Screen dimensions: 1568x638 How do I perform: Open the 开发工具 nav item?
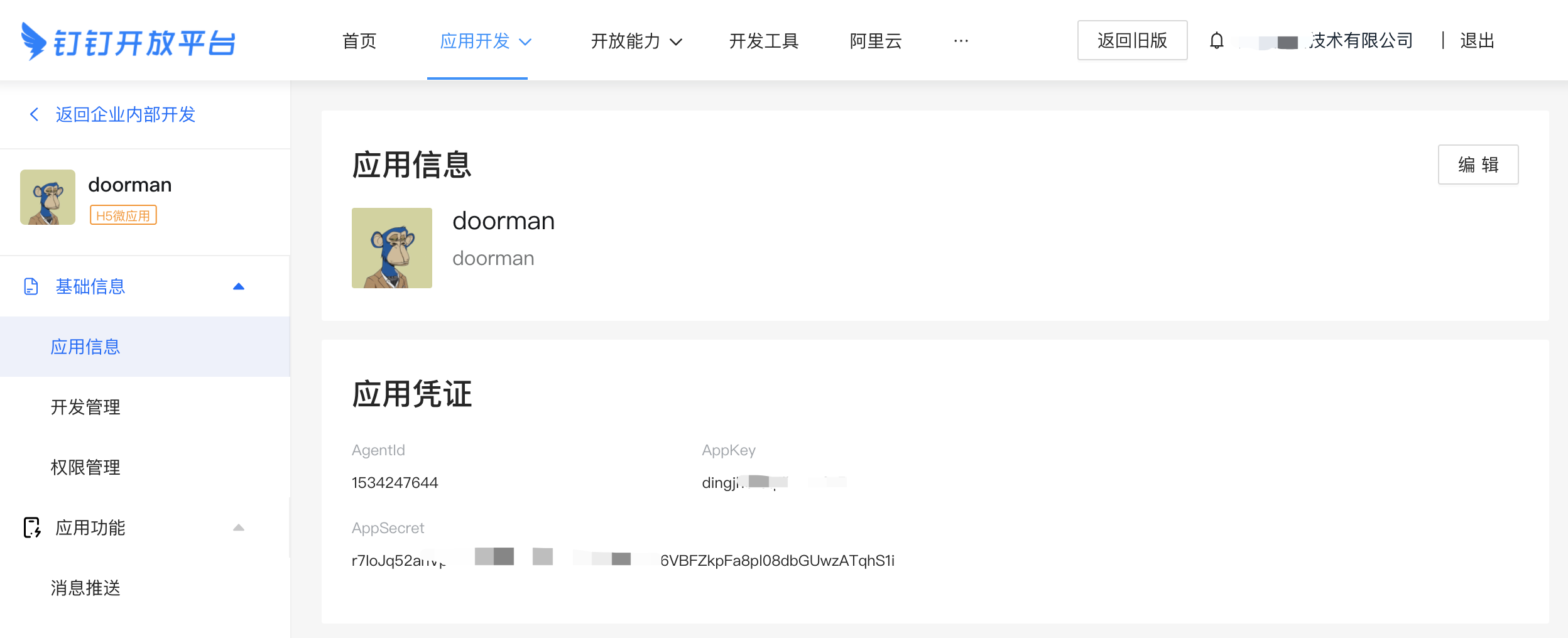tap(764, 41)
